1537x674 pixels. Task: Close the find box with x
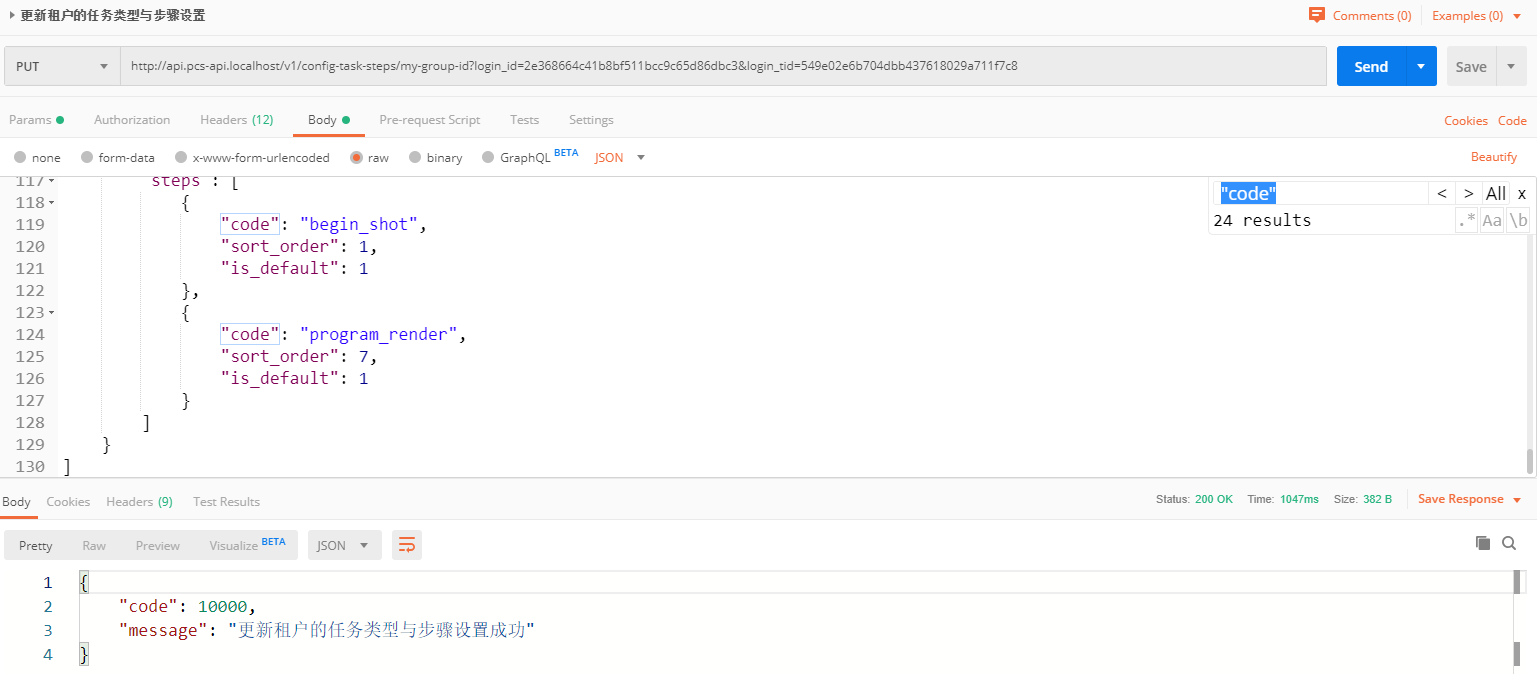[1521, 194]
